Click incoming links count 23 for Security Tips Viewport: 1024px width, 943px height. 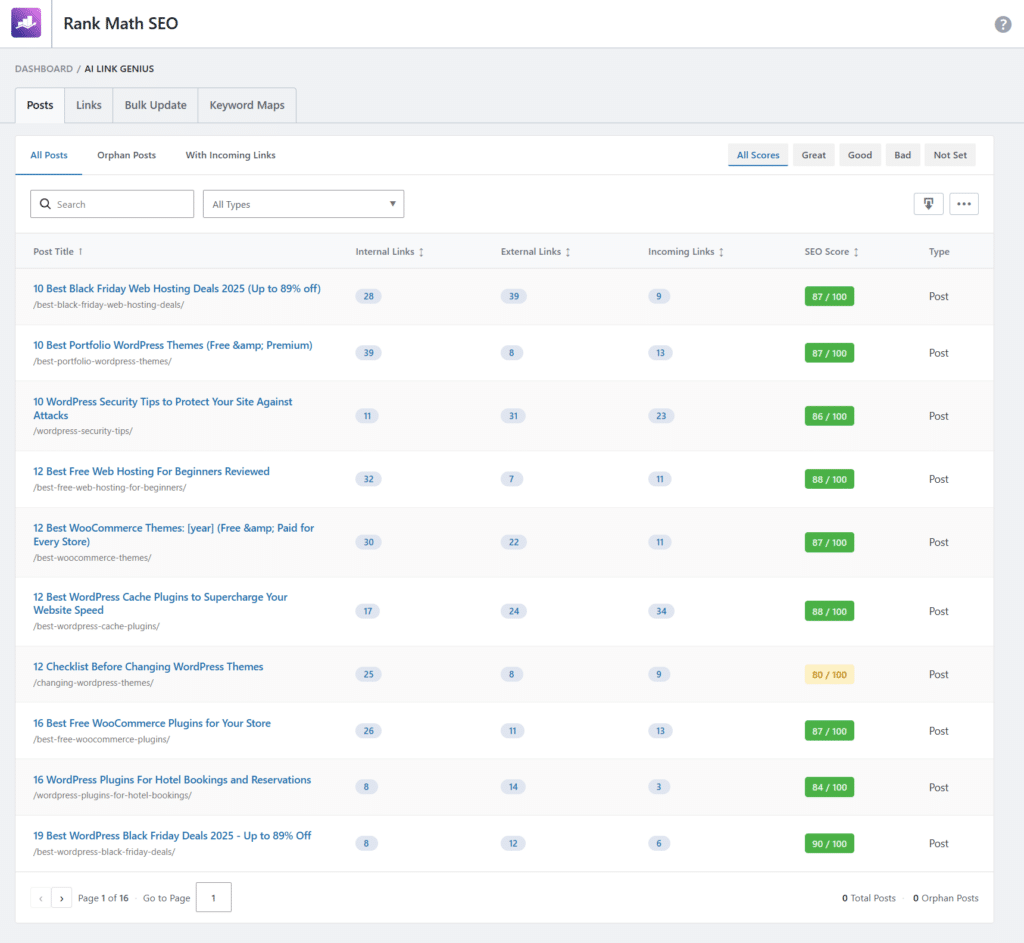(x=661, y=416)
